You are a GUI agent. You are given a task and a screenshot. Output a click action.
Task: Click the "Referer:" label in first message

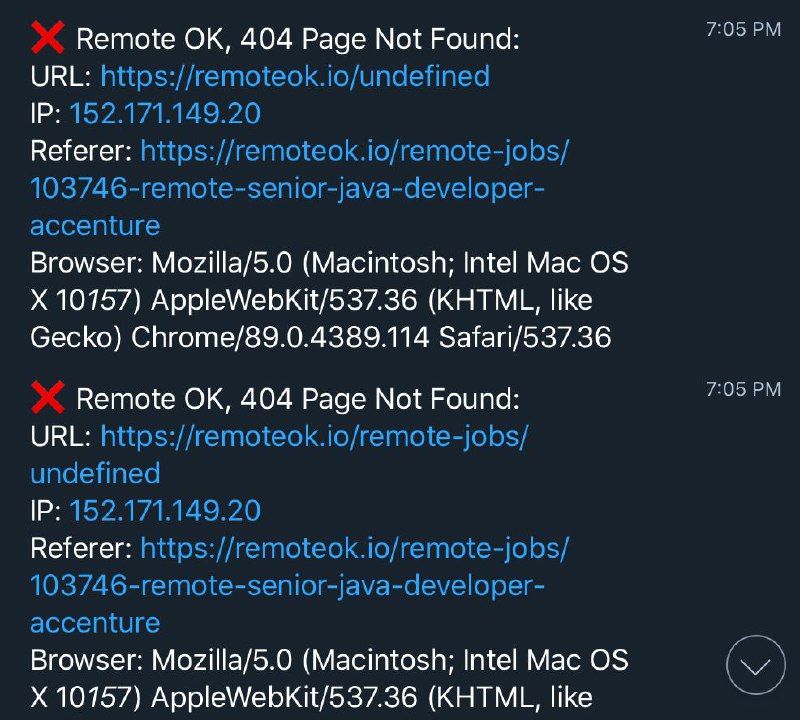point(82,151)
